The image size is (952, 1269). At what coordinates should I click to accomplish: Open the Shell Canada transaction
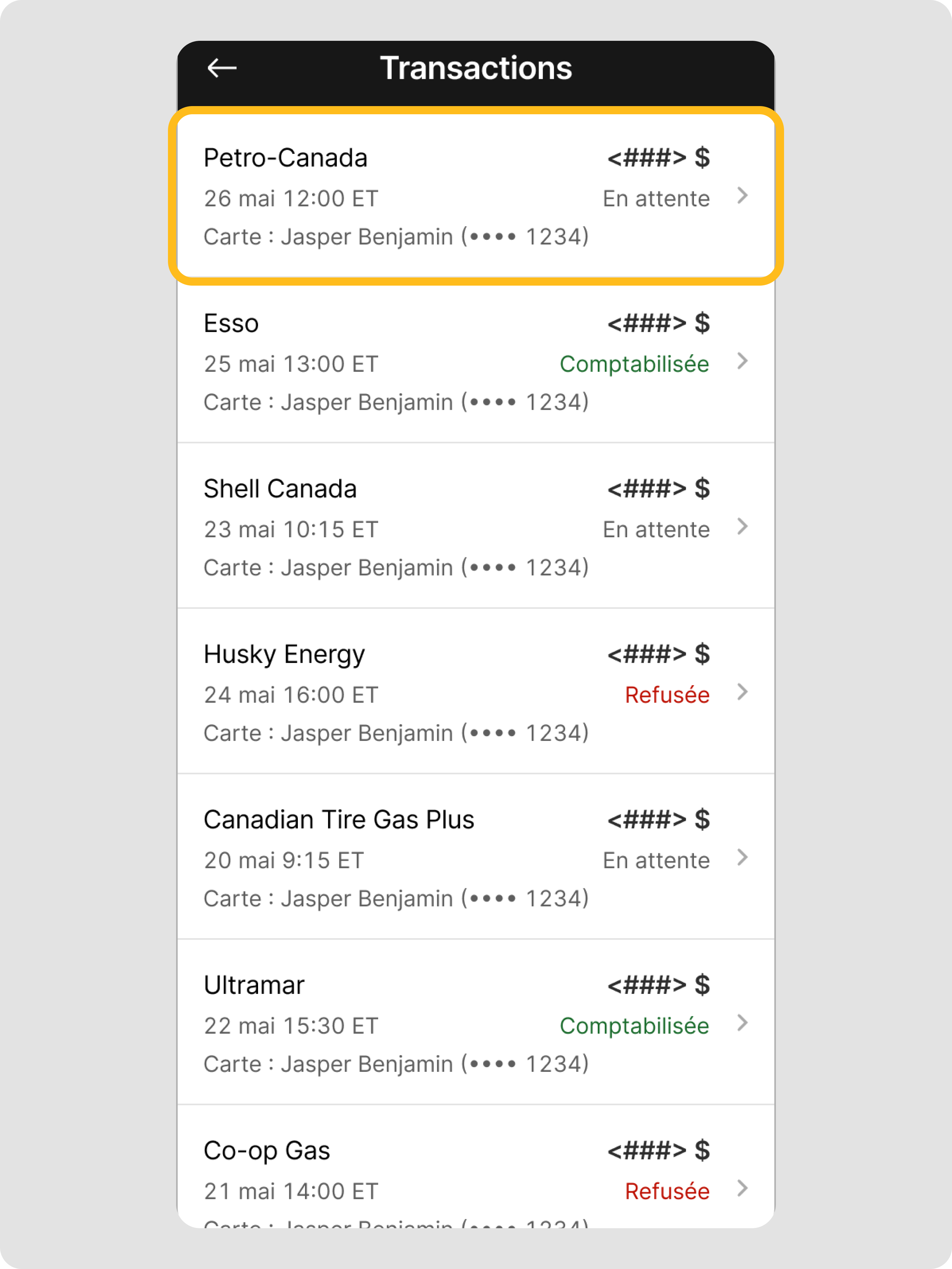[x=476, y=525]
